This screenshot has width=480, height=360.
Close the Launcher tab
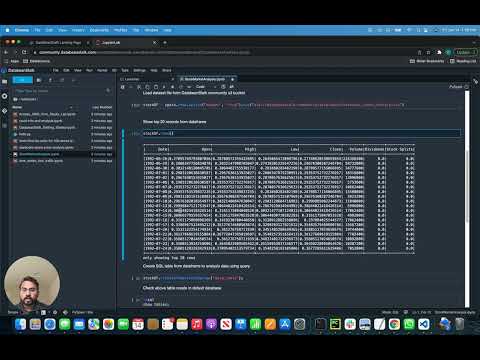tap(173, 79)
